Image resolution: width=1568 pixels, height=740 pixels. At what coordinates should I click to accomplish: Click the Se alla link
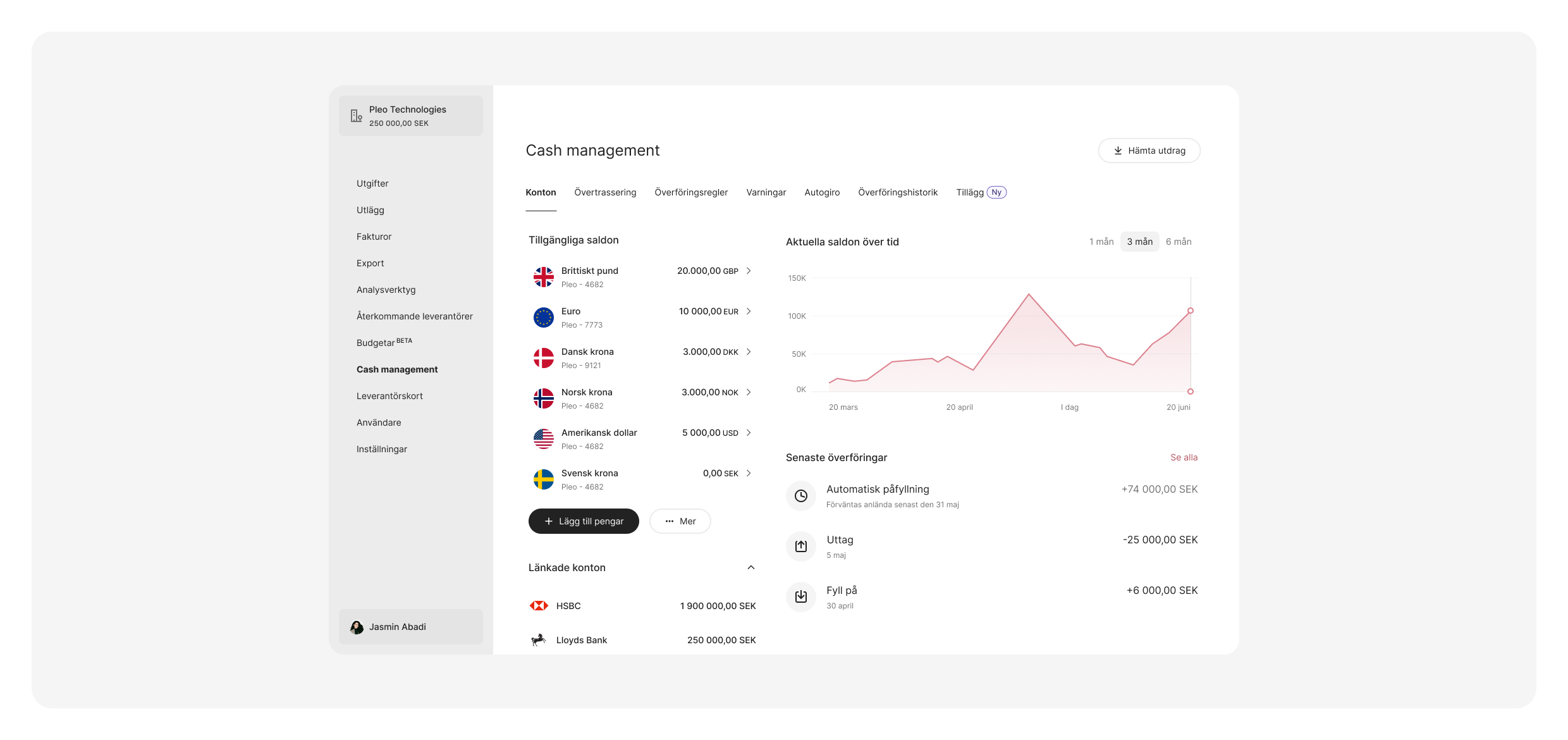pos(1184,457)
